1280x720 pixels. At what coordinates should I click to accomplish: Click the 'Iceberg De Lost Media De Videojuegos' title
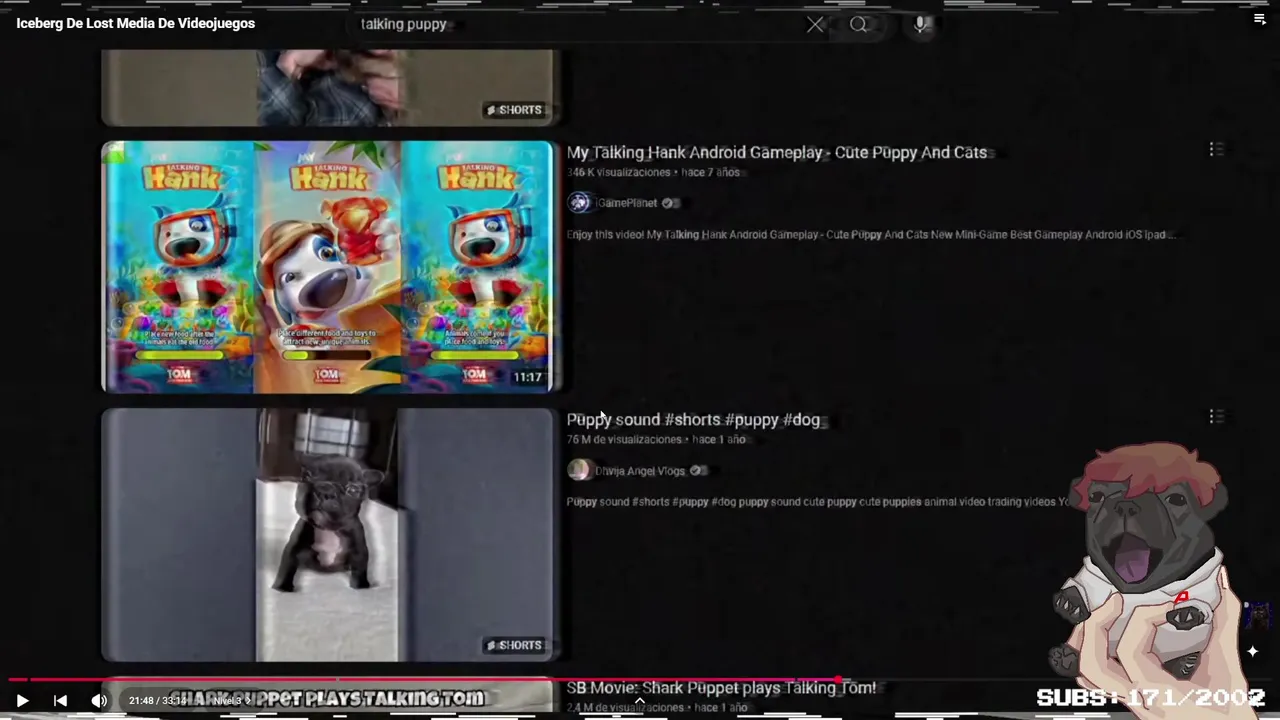(x=136, y=23)
